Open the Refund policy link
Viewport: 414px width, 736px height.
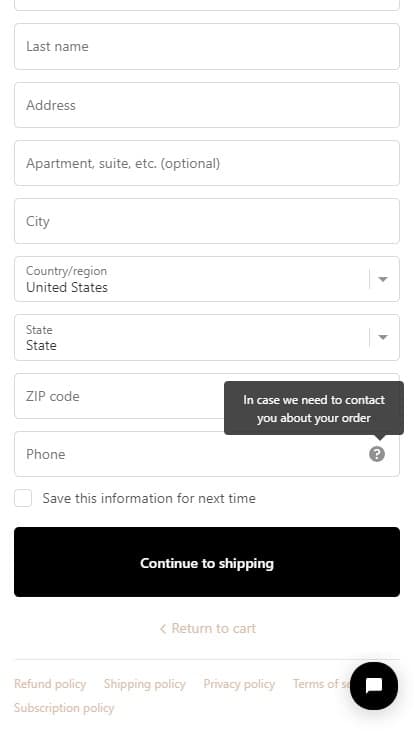(x=50, y=684)
